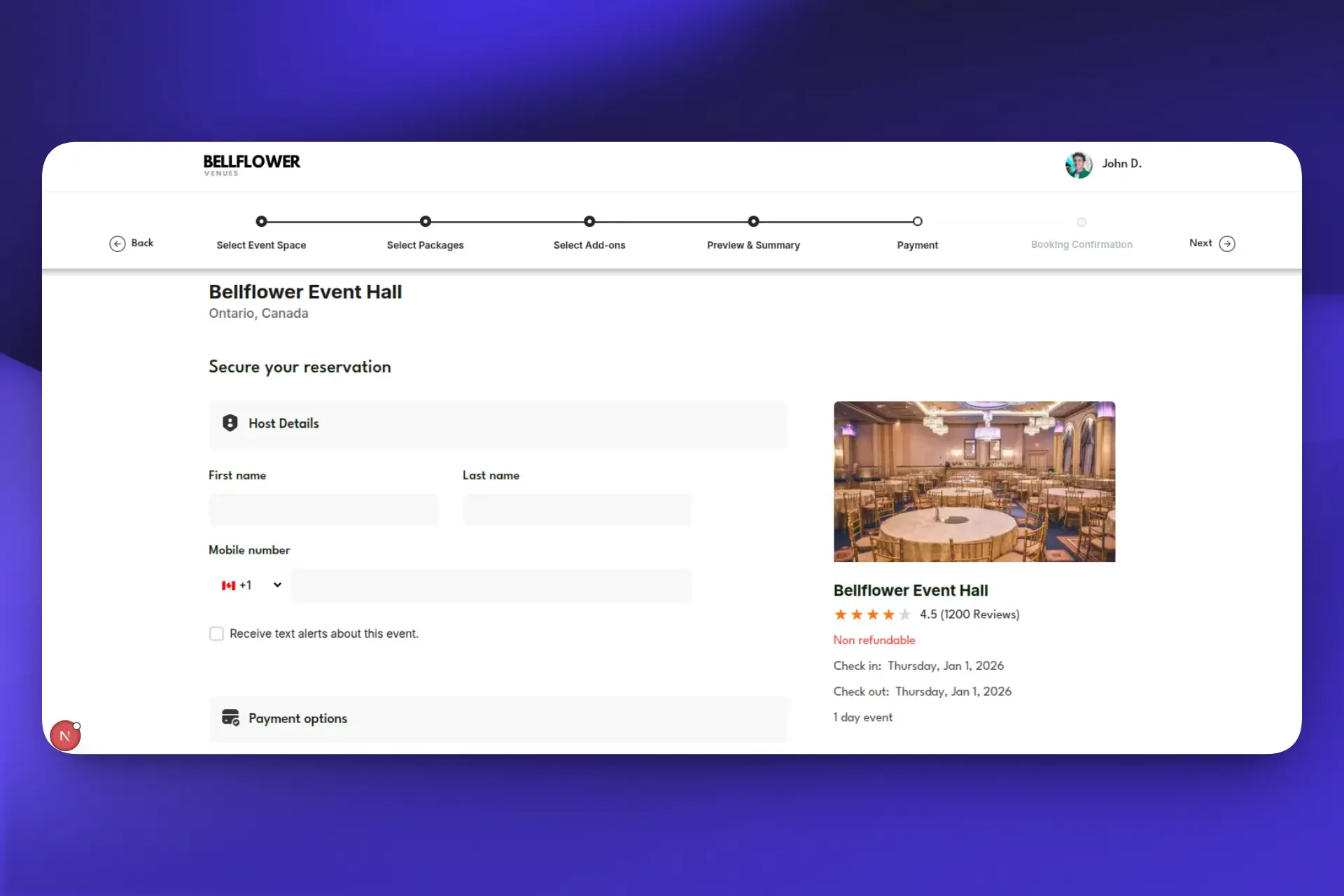Click the sidebar Bellflower Event Hall title
The image size is (1344, 896).
pyautogui.click(x=911, y=591)
